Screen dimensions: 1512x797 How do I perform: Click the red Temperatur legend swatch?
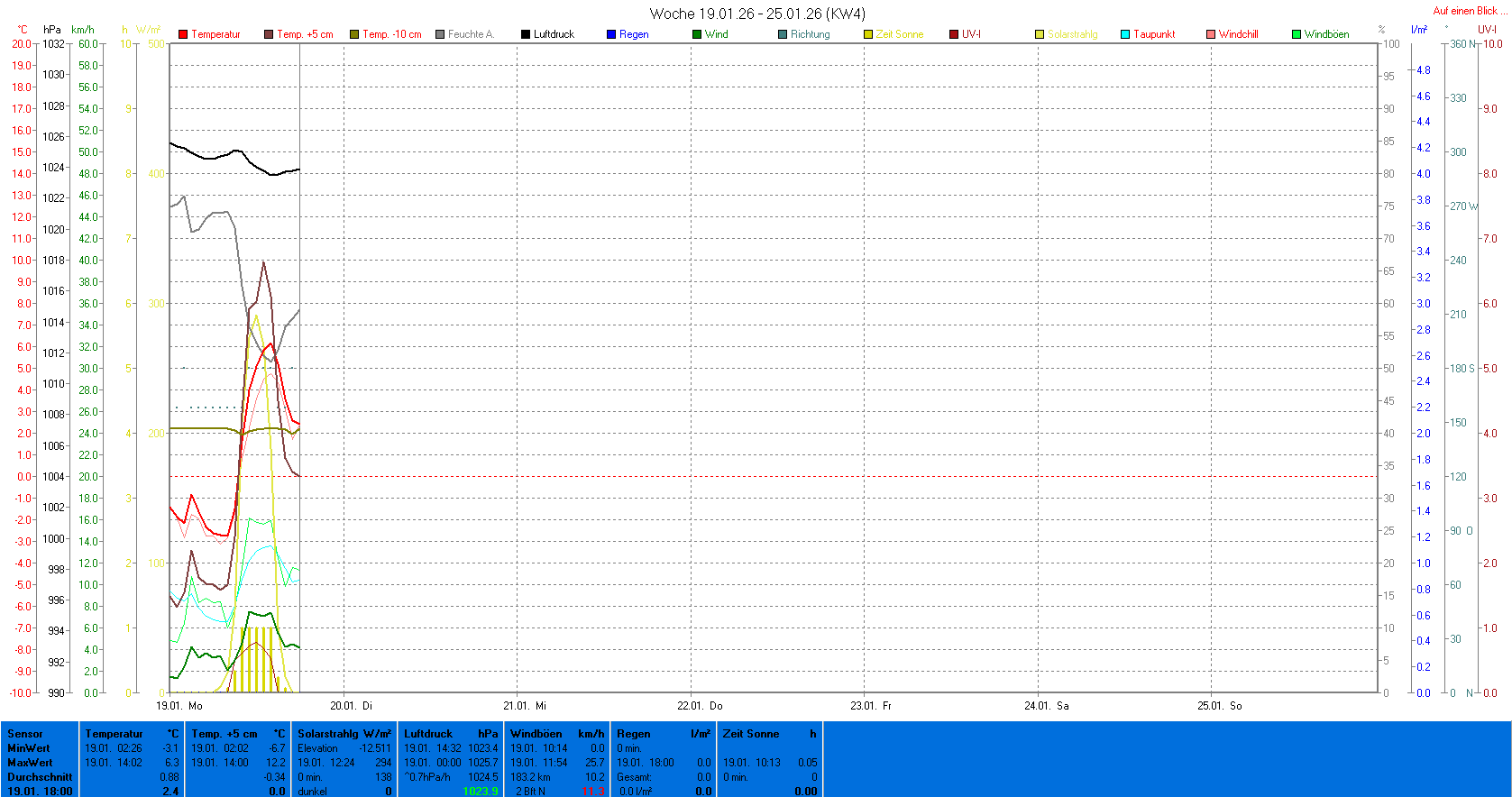(x=183, y=34)
